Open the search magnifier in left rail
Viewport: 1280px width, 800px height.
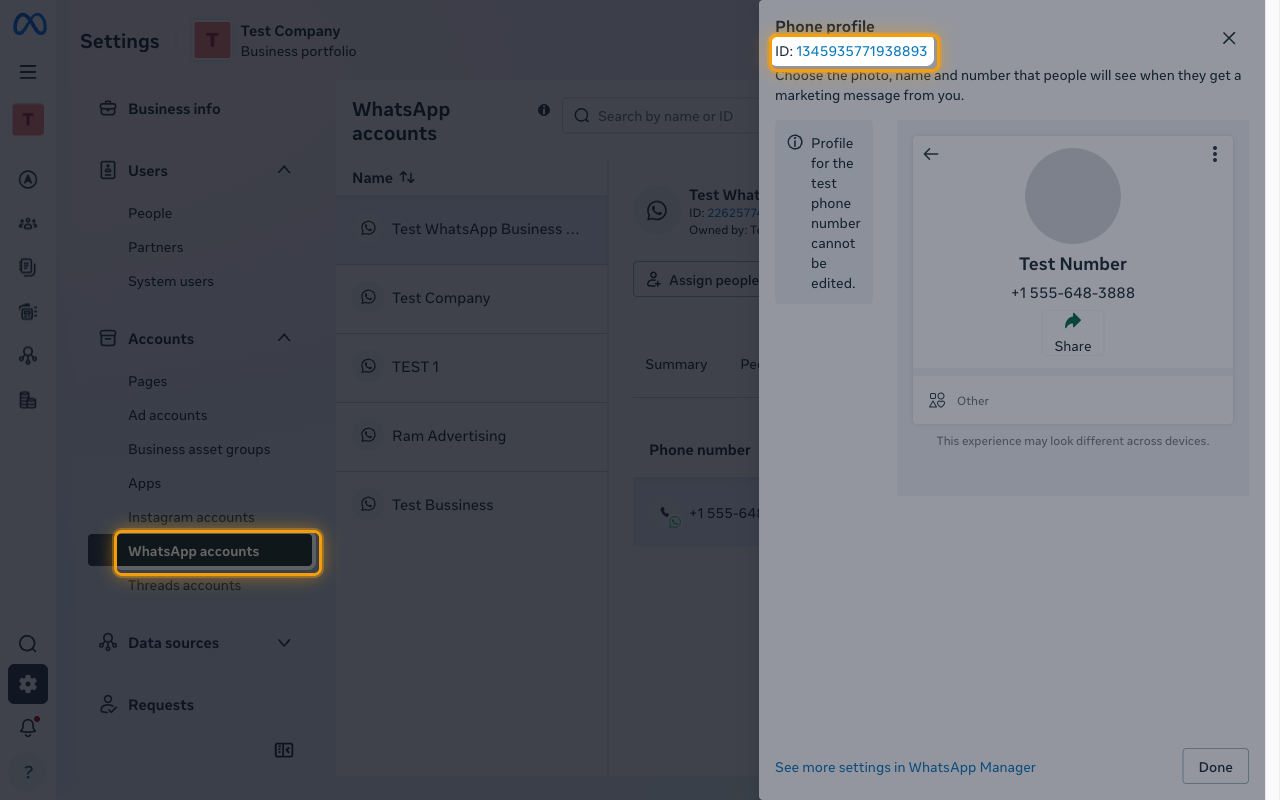pos(28,644)
